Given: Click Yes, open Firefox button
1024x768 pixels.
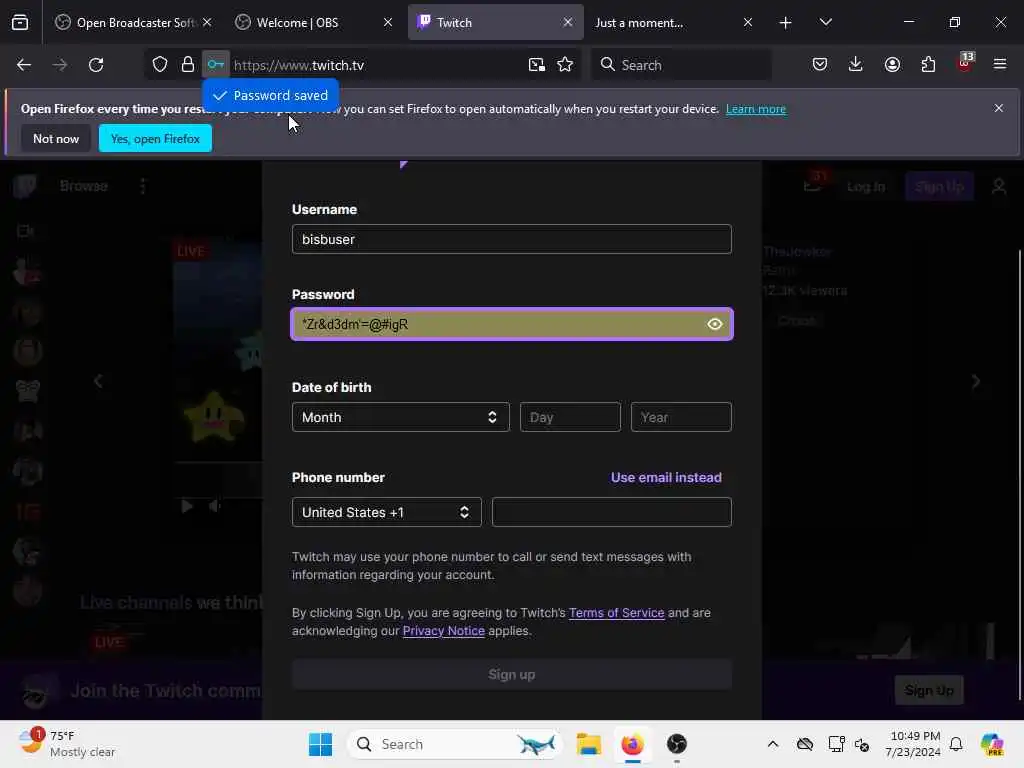Looking at the screenshot, I should click(155, 138).
